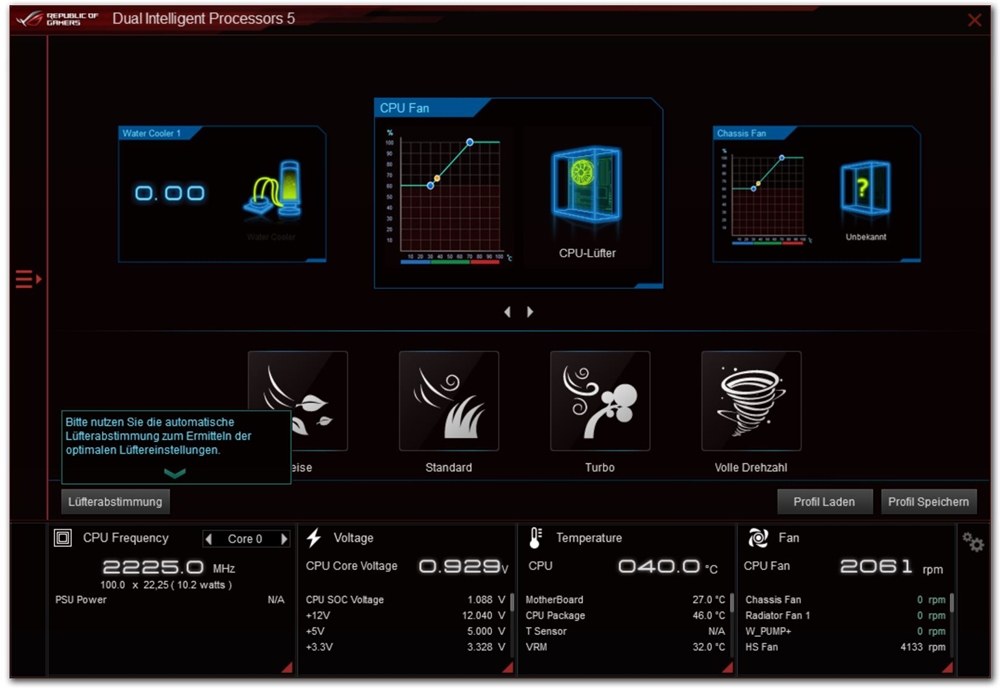Click the Voltage lightning bolt icon
The height and width of the screenshot is (688, 1000).
coord(314,538)
